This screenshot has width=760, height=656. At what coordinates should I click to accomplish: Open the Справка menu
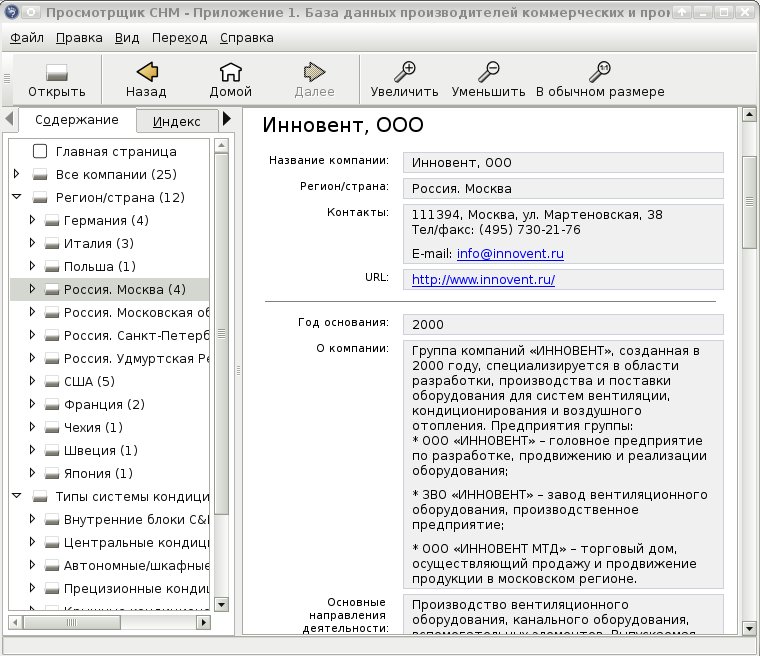(x=247, y=38)
